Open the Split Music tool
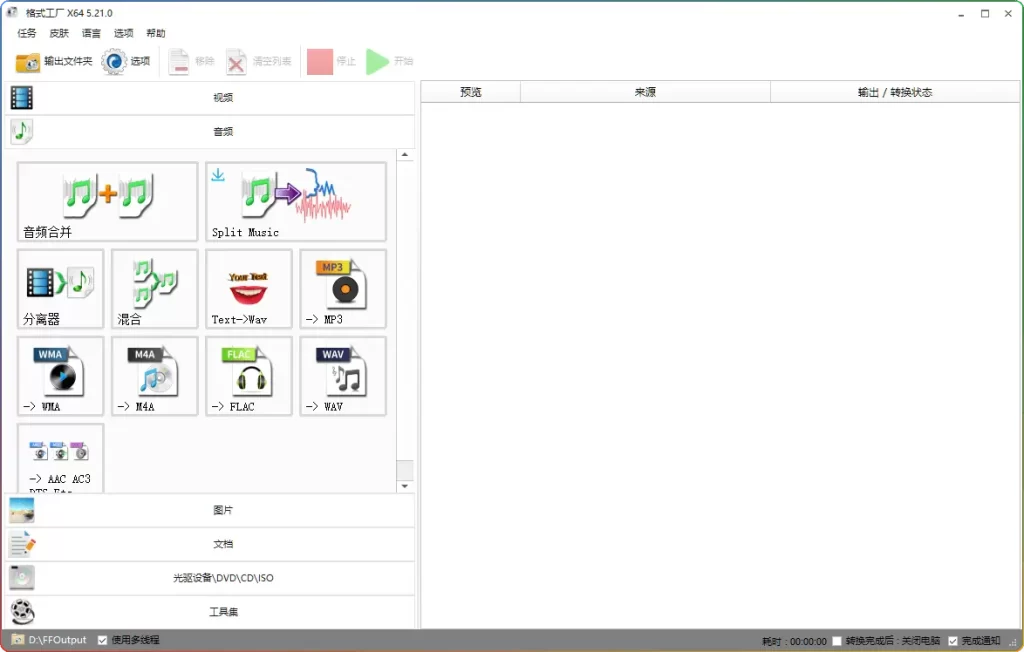 (x=296, y=202)
